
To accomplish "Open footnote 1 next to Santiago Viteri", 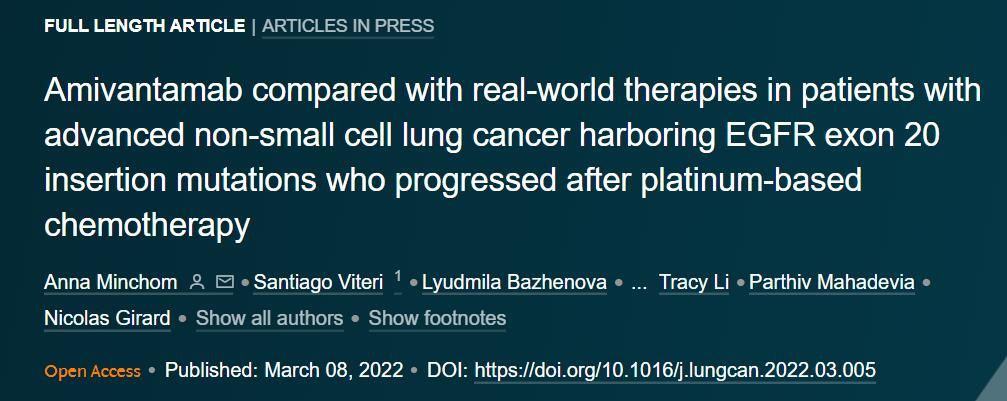I will [x=398, y=277].
